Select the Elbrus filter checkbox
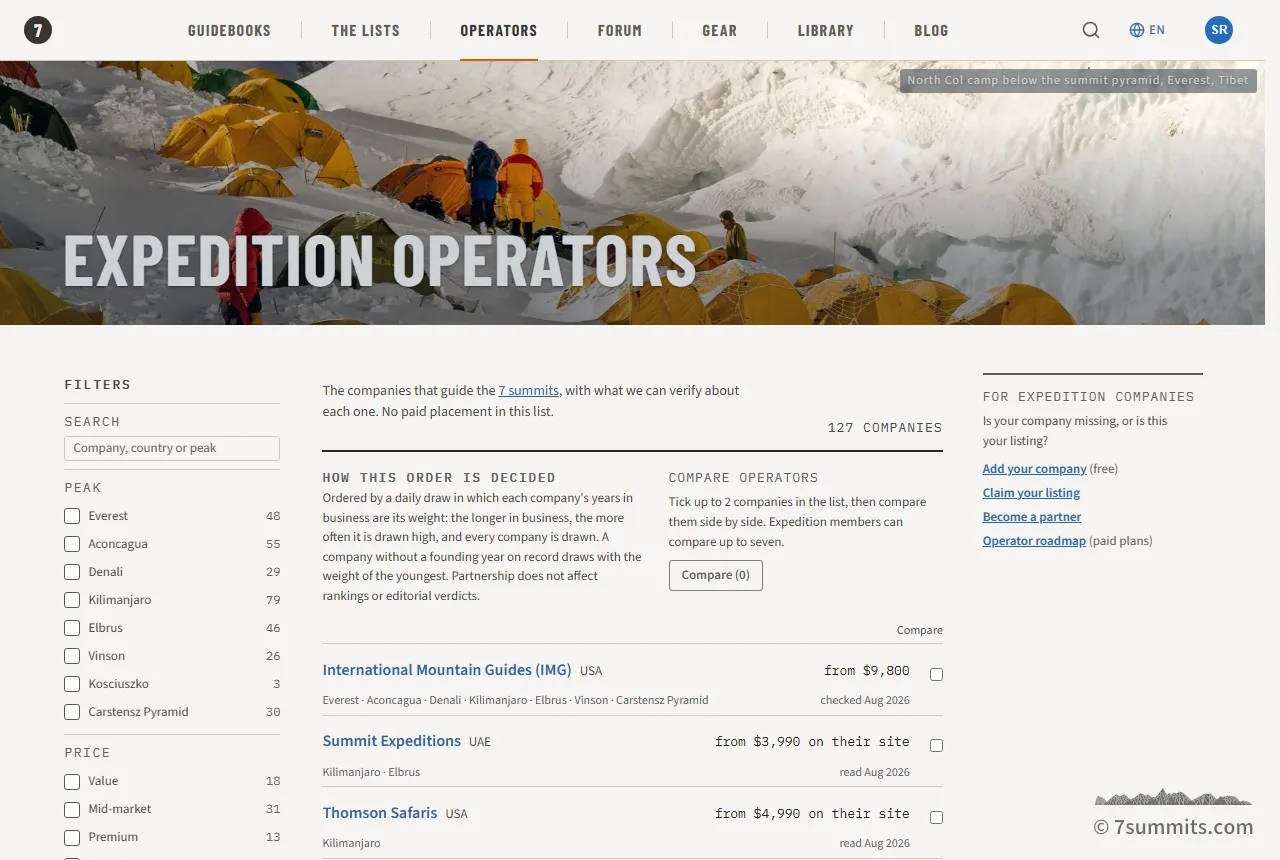Image resolution: width=1280 pixels, height=860 pixels. 72,628
